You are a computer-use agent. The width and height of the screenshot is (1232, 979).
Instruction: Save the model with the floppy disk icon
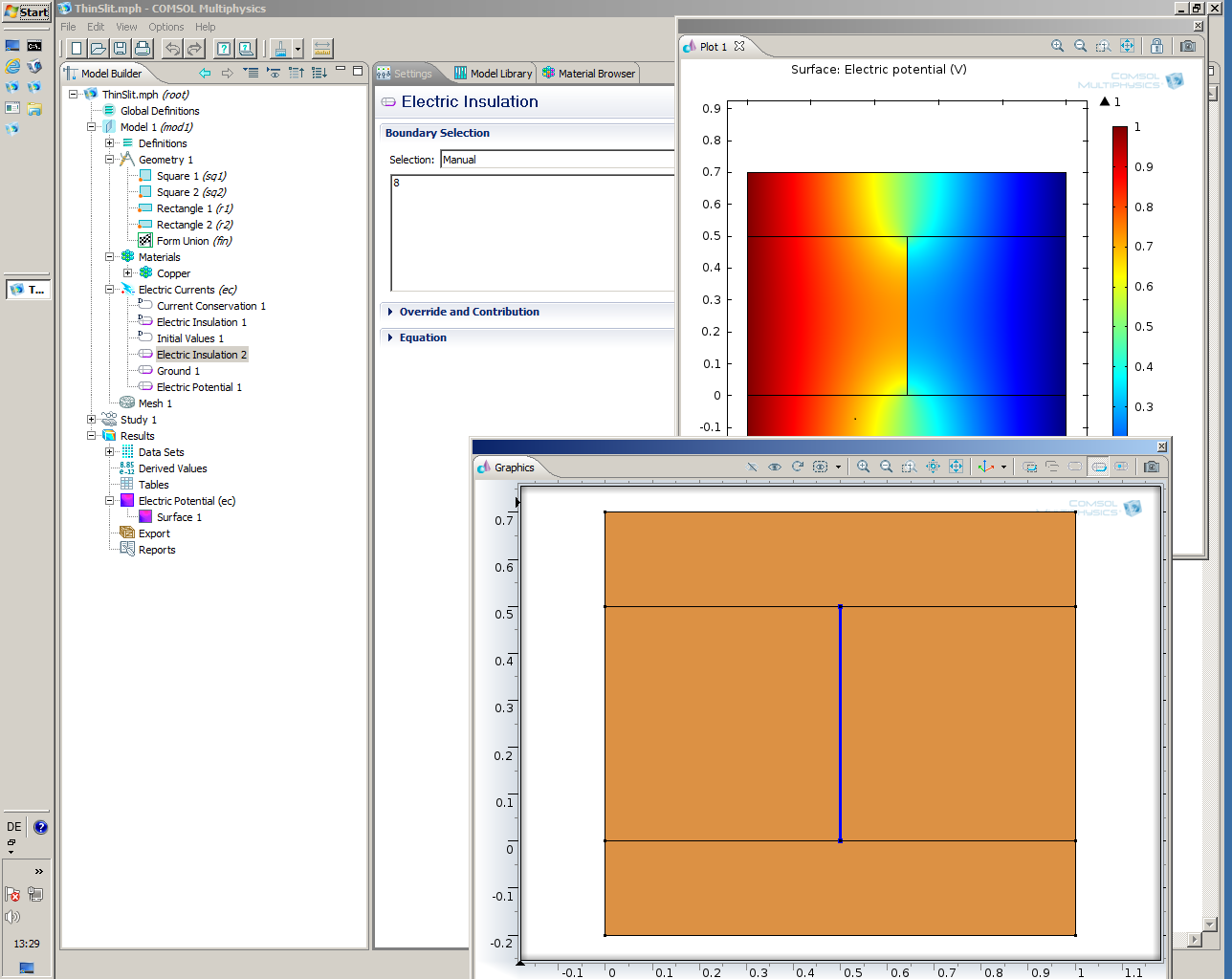121,48
